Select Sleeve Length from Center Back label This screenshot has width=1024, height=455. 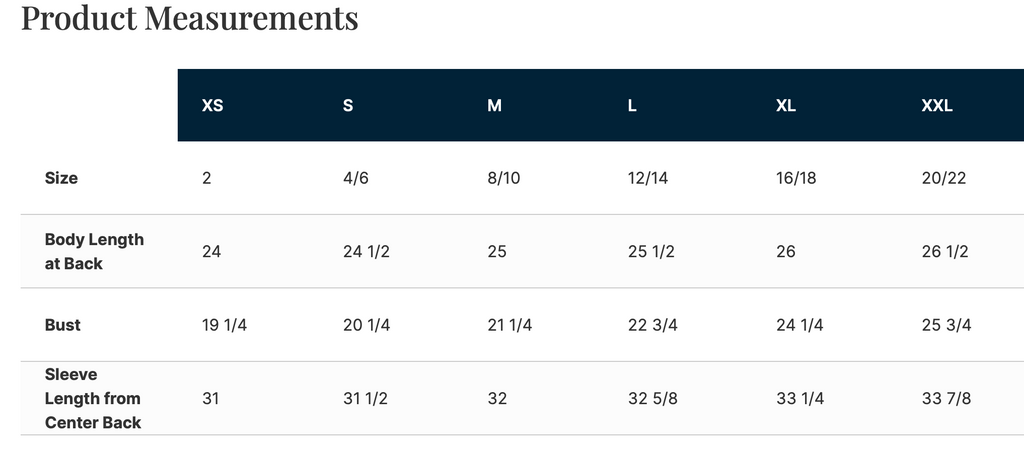93,398
